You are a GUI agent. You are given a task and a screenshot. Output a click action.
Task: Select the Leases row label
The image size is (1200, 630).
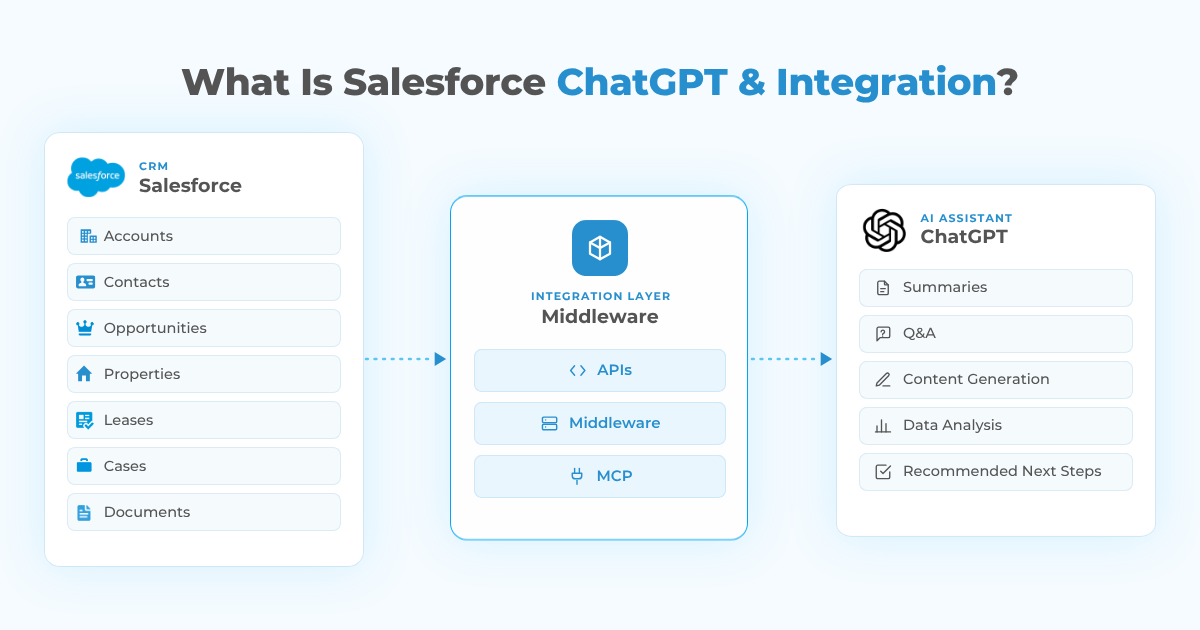pyautogui.click(x=129, y=420)
